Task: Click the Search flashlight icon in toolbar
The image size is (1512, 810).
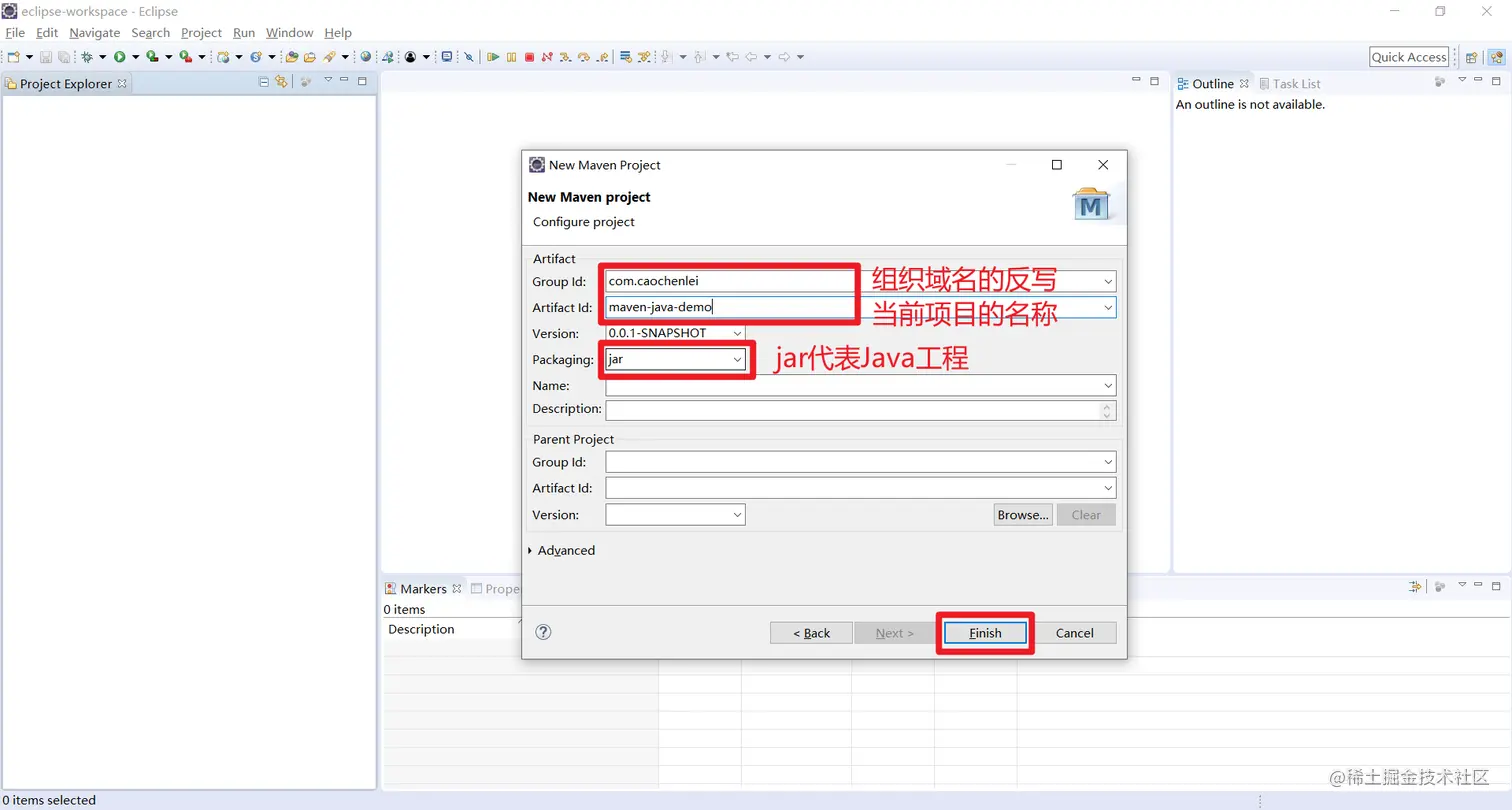Action: tap(327, 57)
